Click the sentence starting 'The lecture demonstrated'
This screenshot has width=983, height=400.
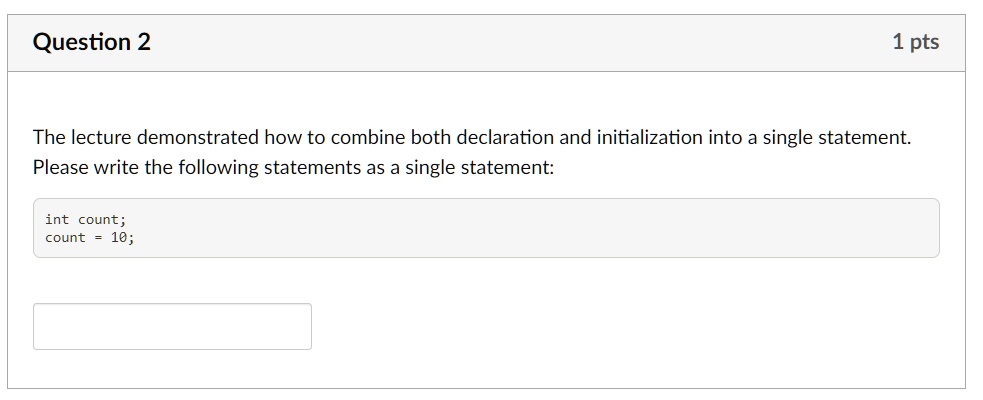[x=471, y=137]
